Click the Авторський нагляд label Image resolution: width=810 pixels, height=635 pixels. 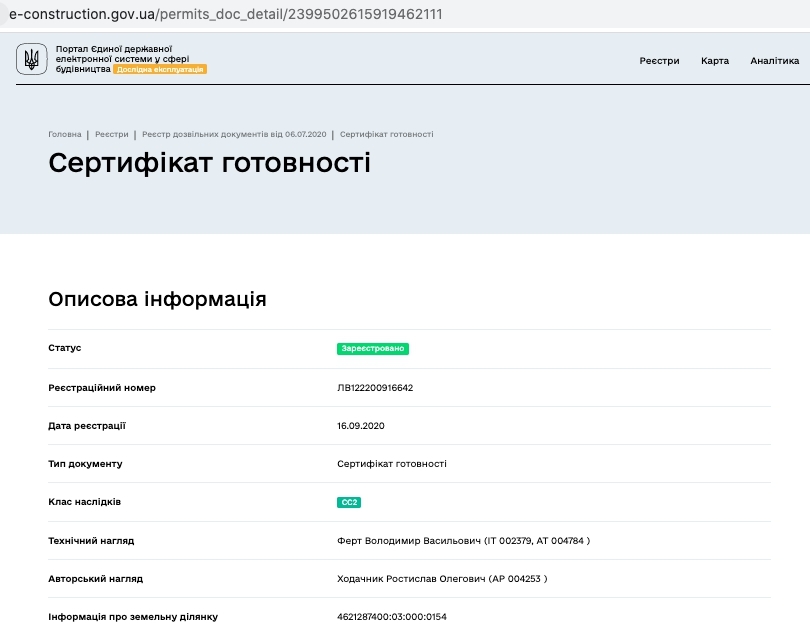pos(96,579)
